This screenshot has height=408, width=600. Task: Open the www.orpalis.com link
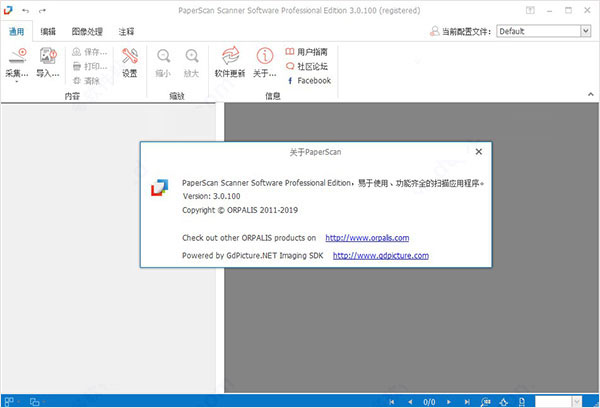tap(367, 238)
